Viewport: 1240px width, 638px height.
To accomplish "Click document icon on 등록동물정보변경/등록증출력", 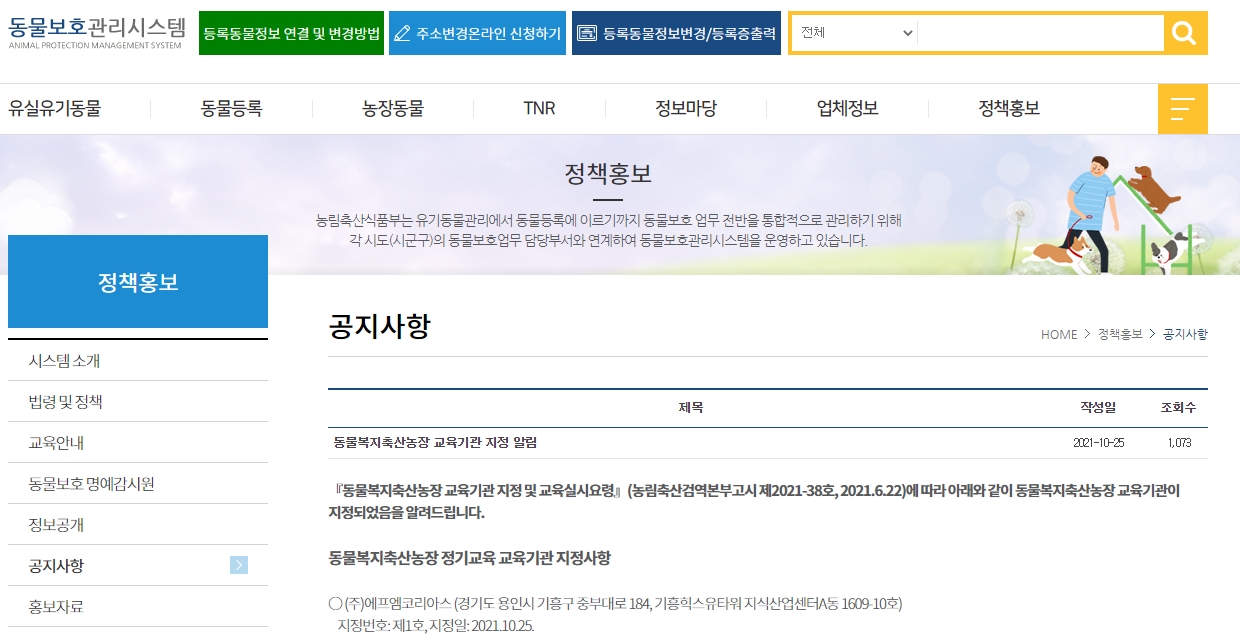I will click(x=587, y=34).
